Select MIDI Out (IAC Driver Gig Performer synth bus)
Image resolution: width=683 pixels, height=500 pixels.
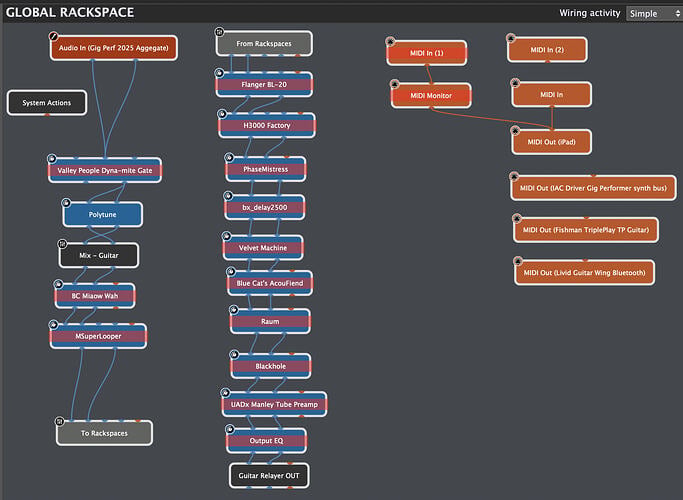[x=593, y=188]
